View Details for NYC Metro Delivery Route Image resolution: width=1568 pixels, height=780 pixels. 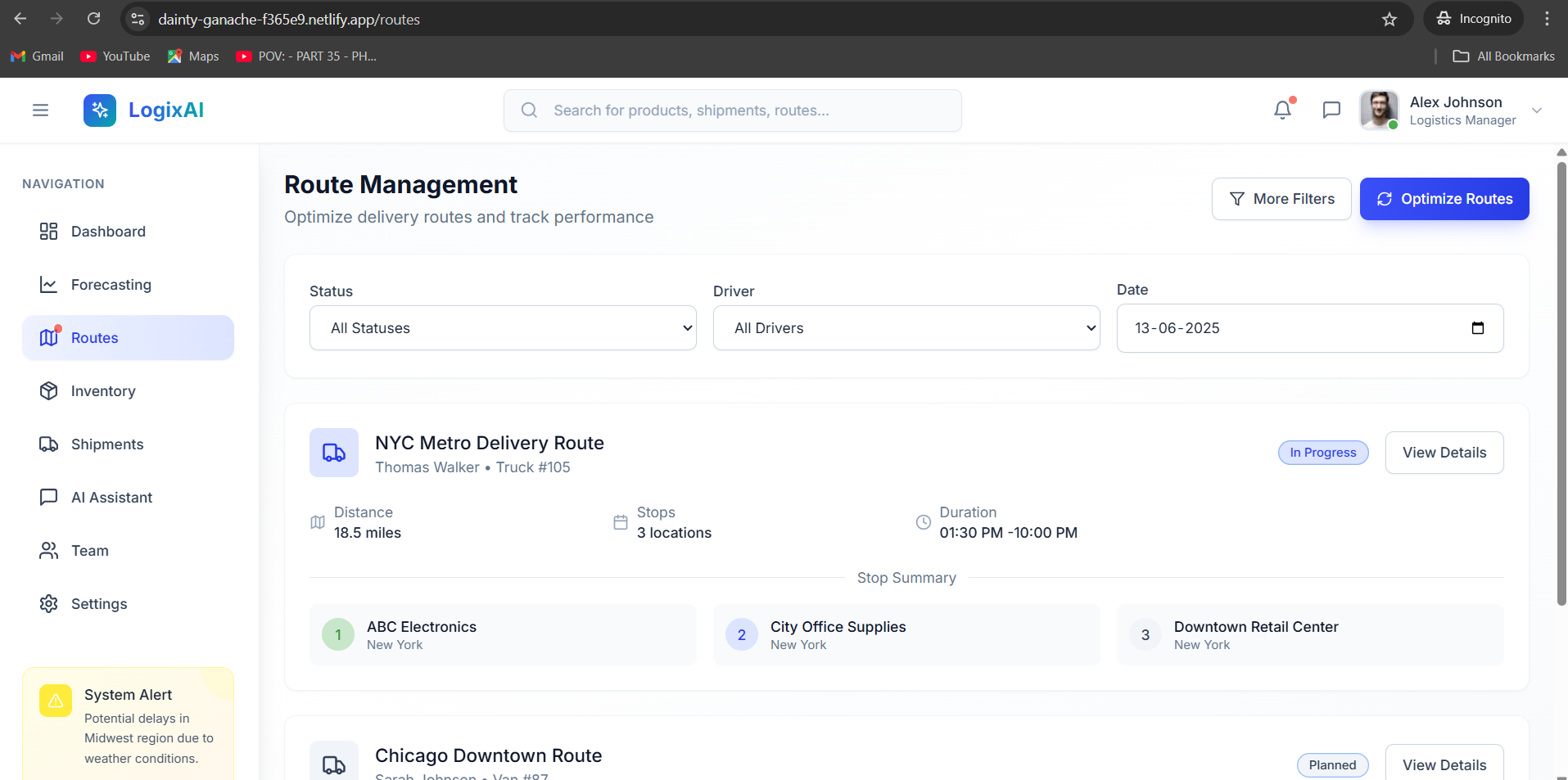1444,453
